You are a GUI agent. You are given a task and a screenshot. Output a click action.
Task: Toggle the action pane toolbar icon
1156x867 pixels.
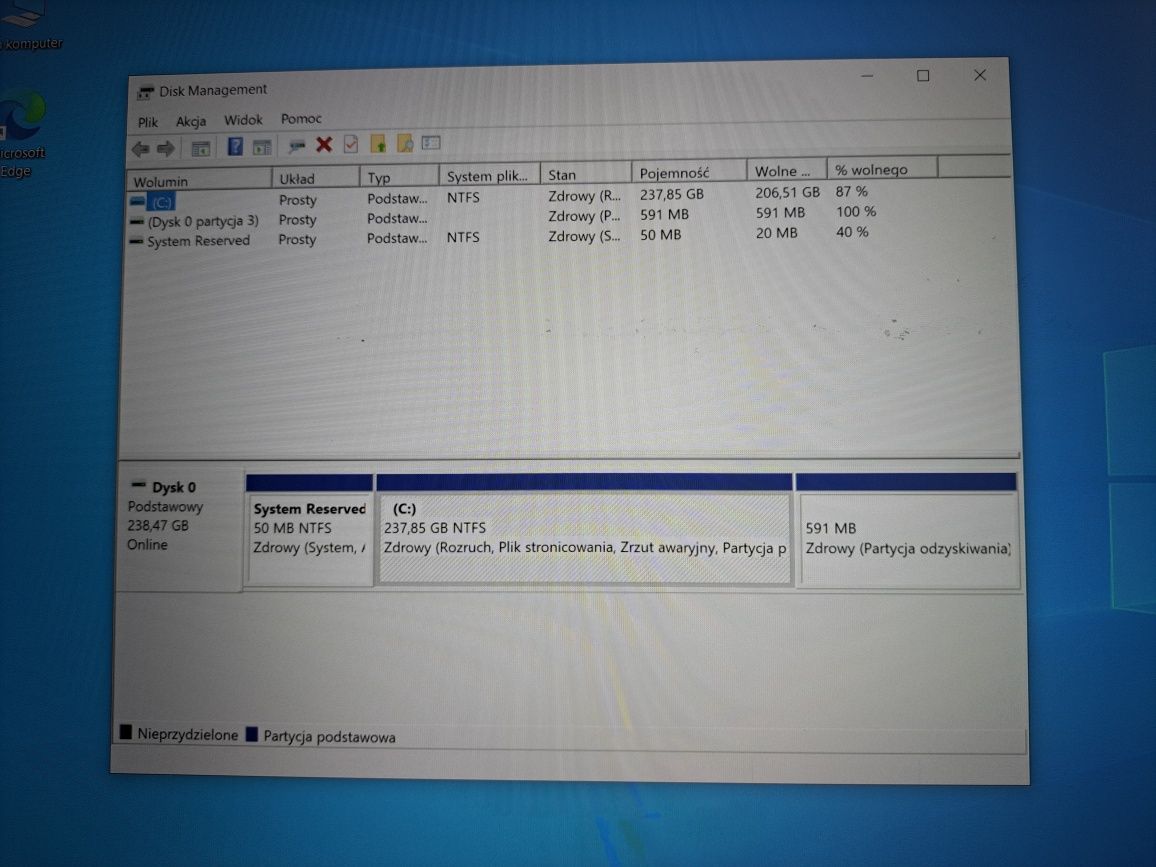[x=262, y=147]
